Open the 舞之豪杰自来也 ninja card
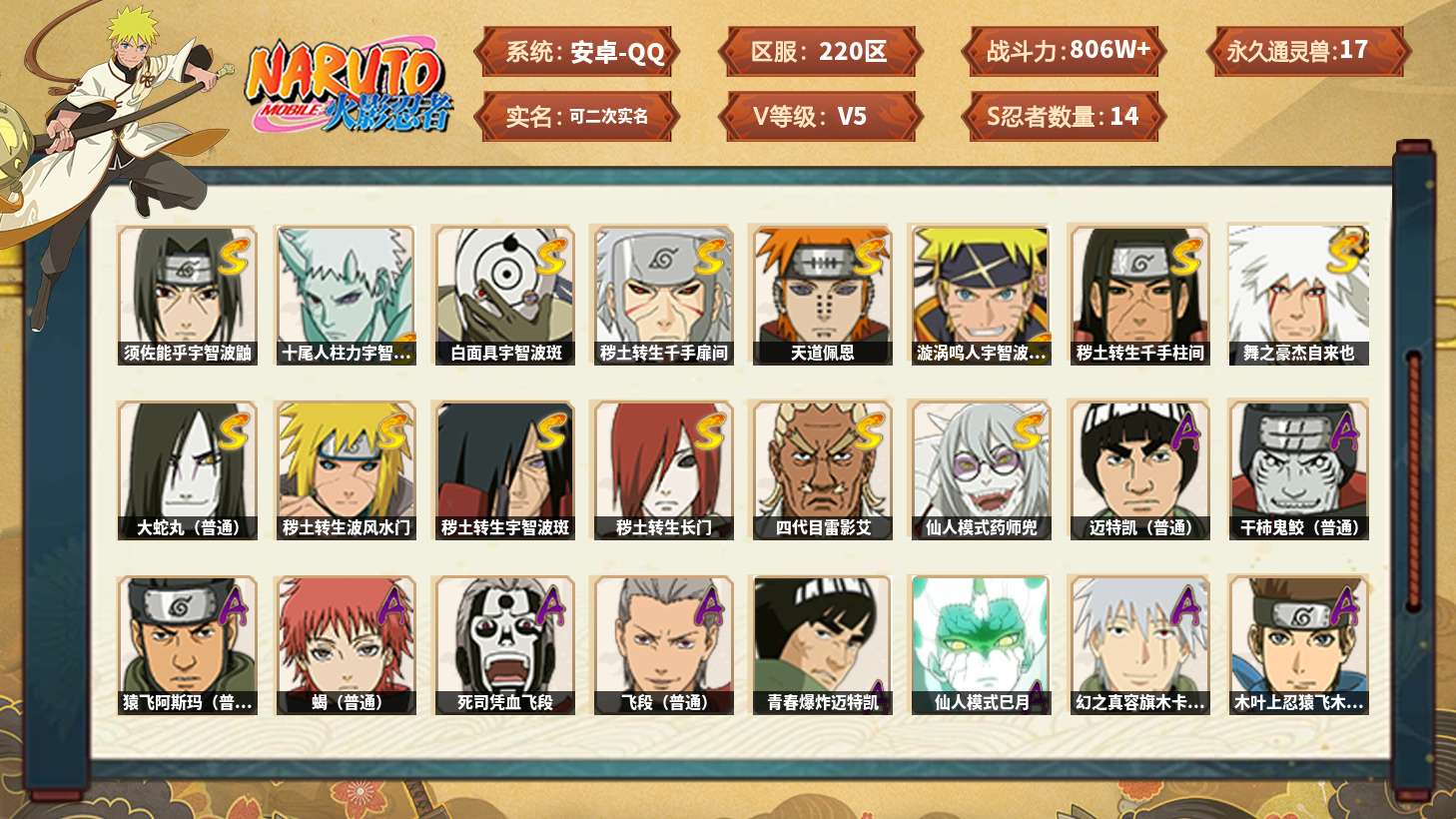This screenshot has width=1456, height=819. 1298,295
